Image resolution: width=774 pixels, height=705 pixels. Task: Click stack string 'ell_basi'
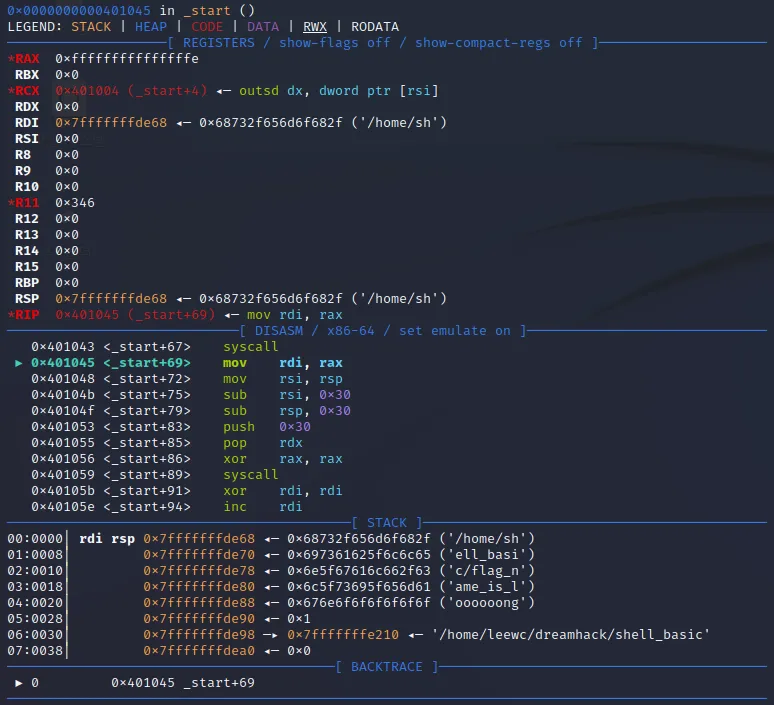[487, 554]
